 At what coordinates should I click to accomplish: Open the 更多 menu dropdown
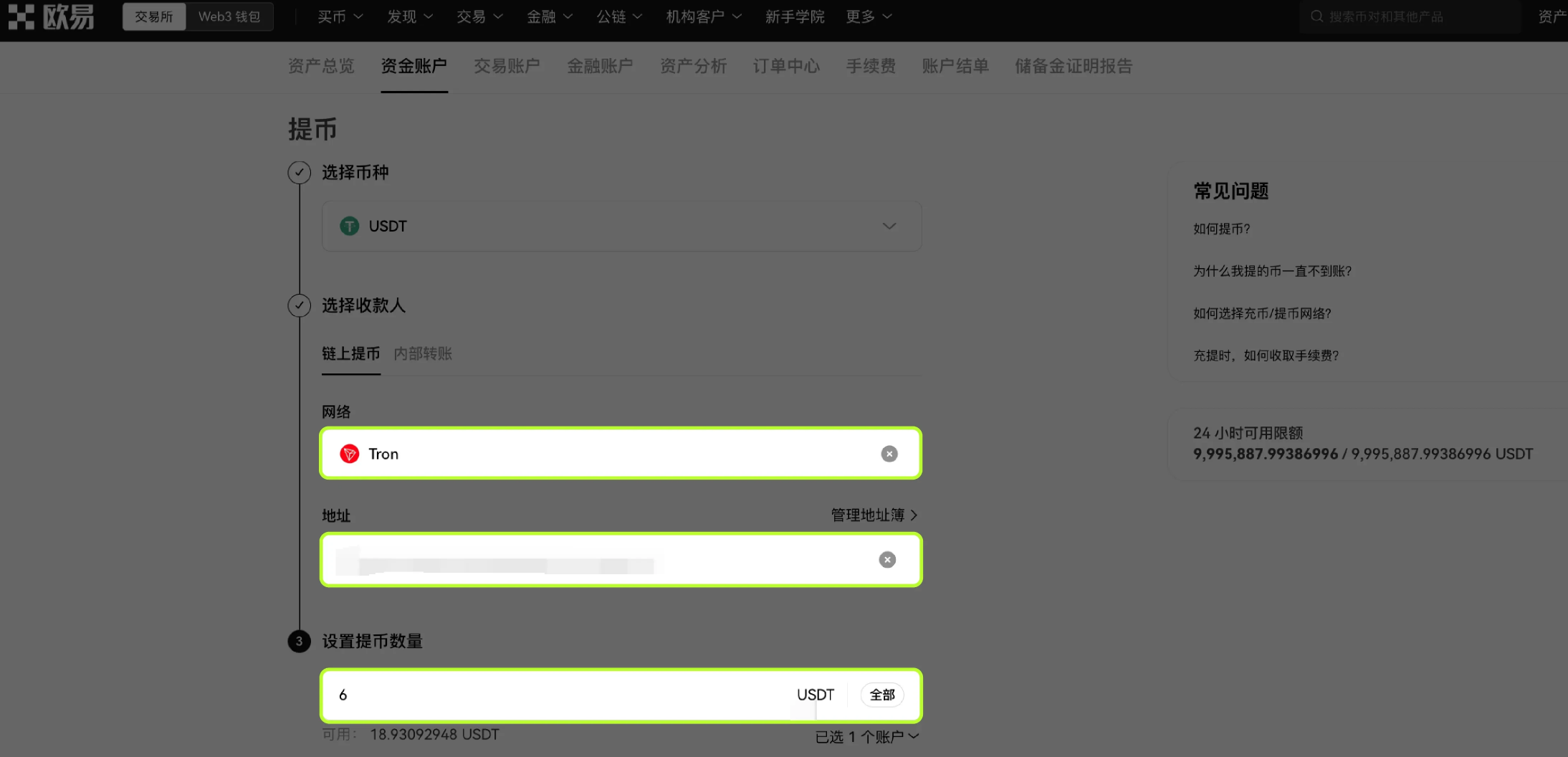(869, 16)
